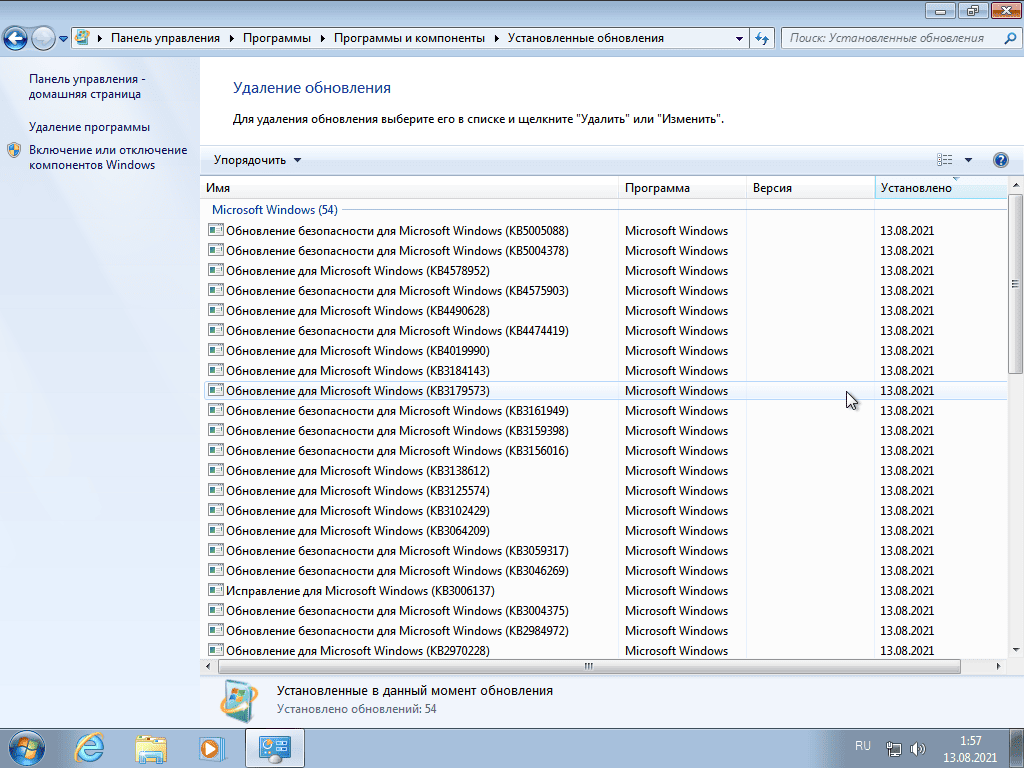This screenshot has width=1024, height=768.
Task: Click the Back navigation arrow button
Action: [x=16, y=39]
